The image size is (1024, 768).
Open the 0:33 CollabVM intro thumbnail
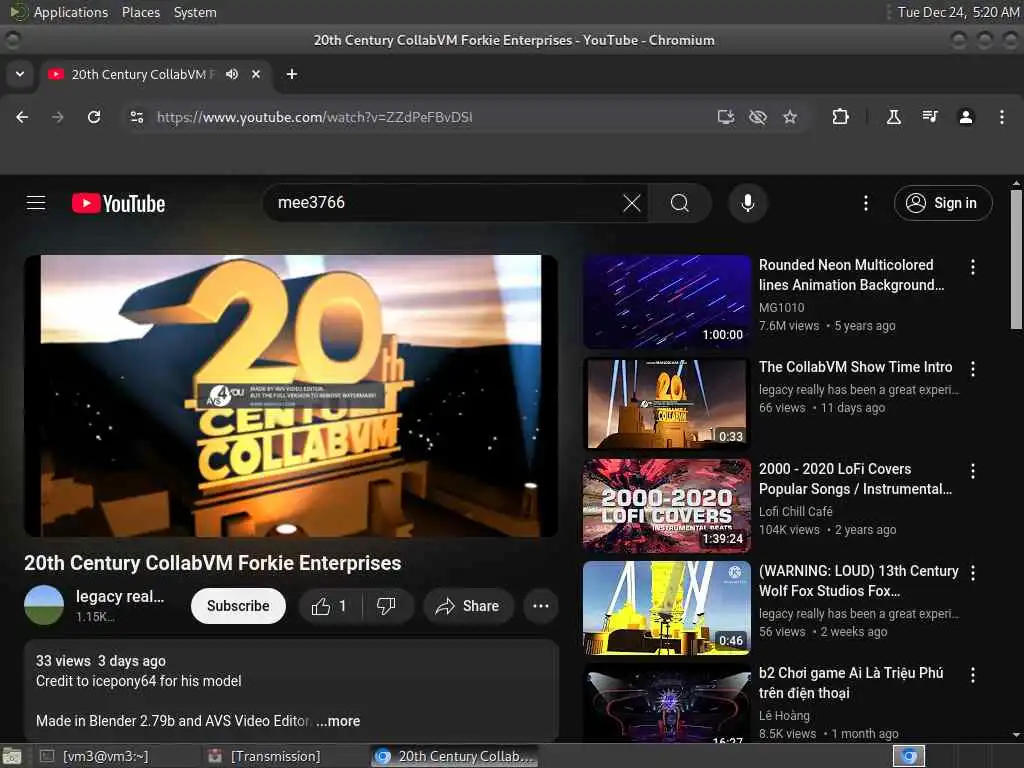pos(667,404)
